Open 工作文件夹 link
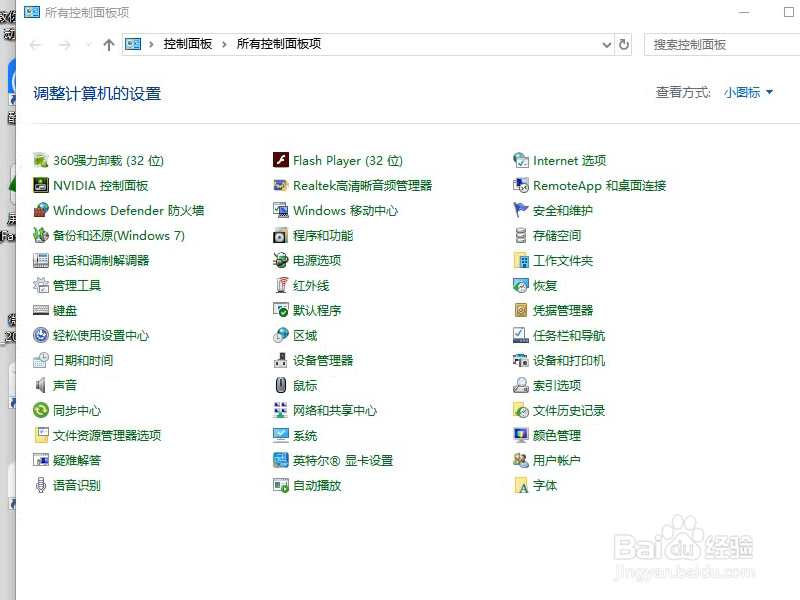 pyautogui.click(x=563, y=260)
